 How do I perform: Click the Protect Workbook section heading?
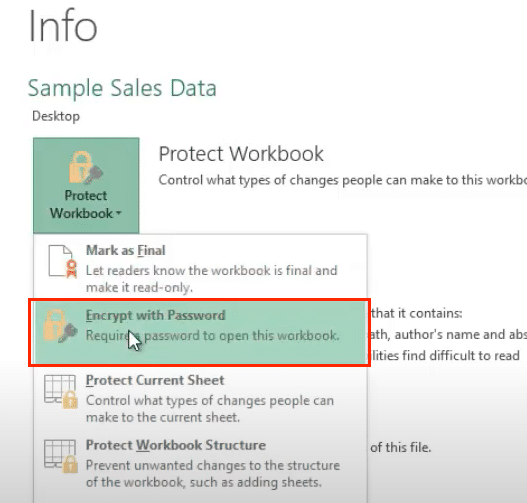click(241, 154)
